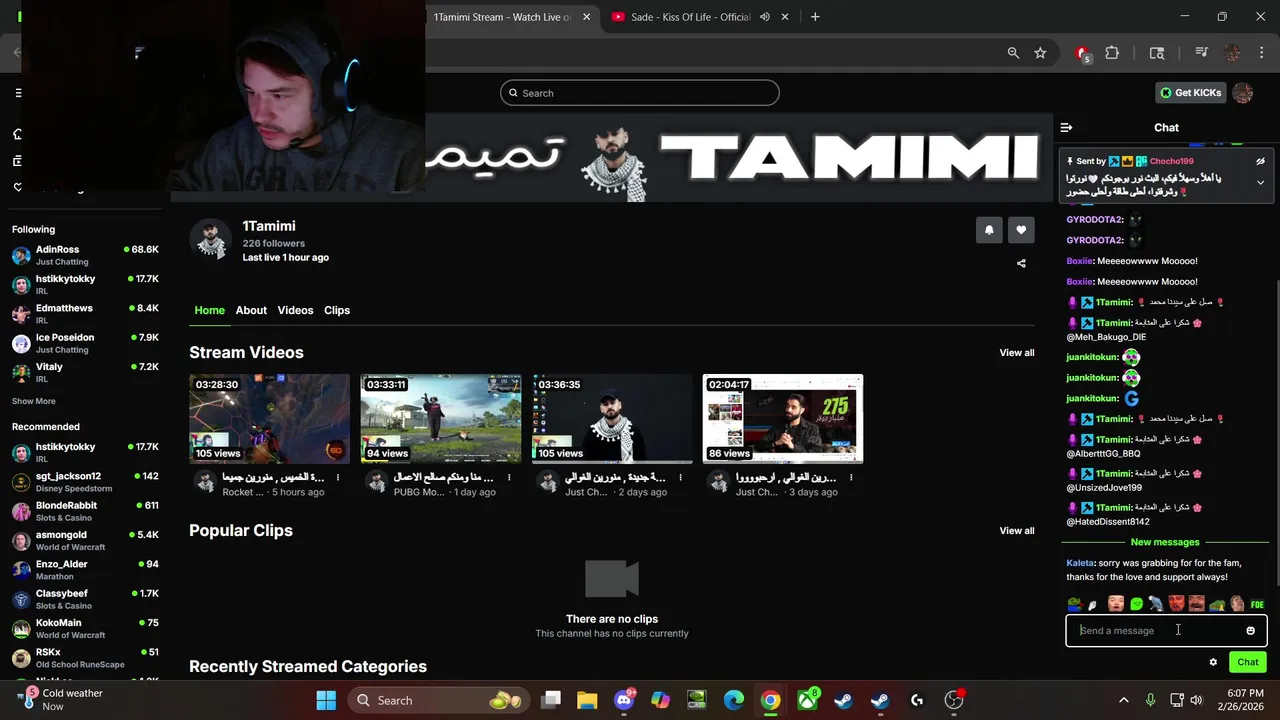The width and height of the screenshot is (1280, 720).
Task: Open the Kick sidebar hamburger menu
Action: click(x=18, y=93)
